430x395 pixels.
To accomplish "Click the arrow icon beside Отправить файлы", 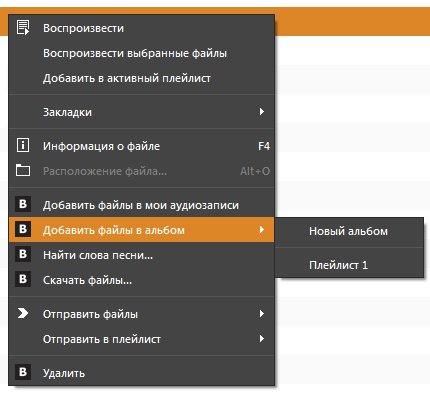I will tap(23, 313).
